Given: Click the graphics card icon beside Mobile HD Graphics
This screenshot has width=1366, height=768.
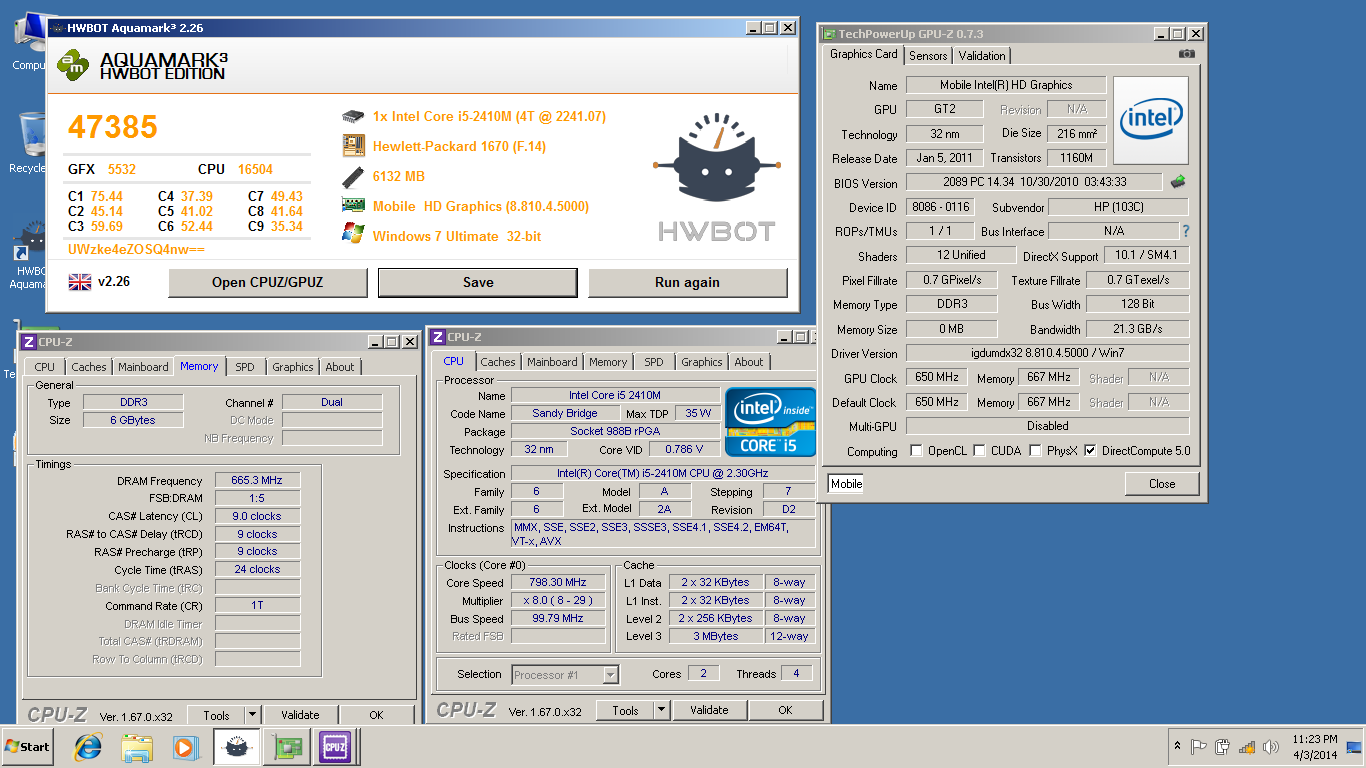Looking at the screenshot, I should pos(353,206).
